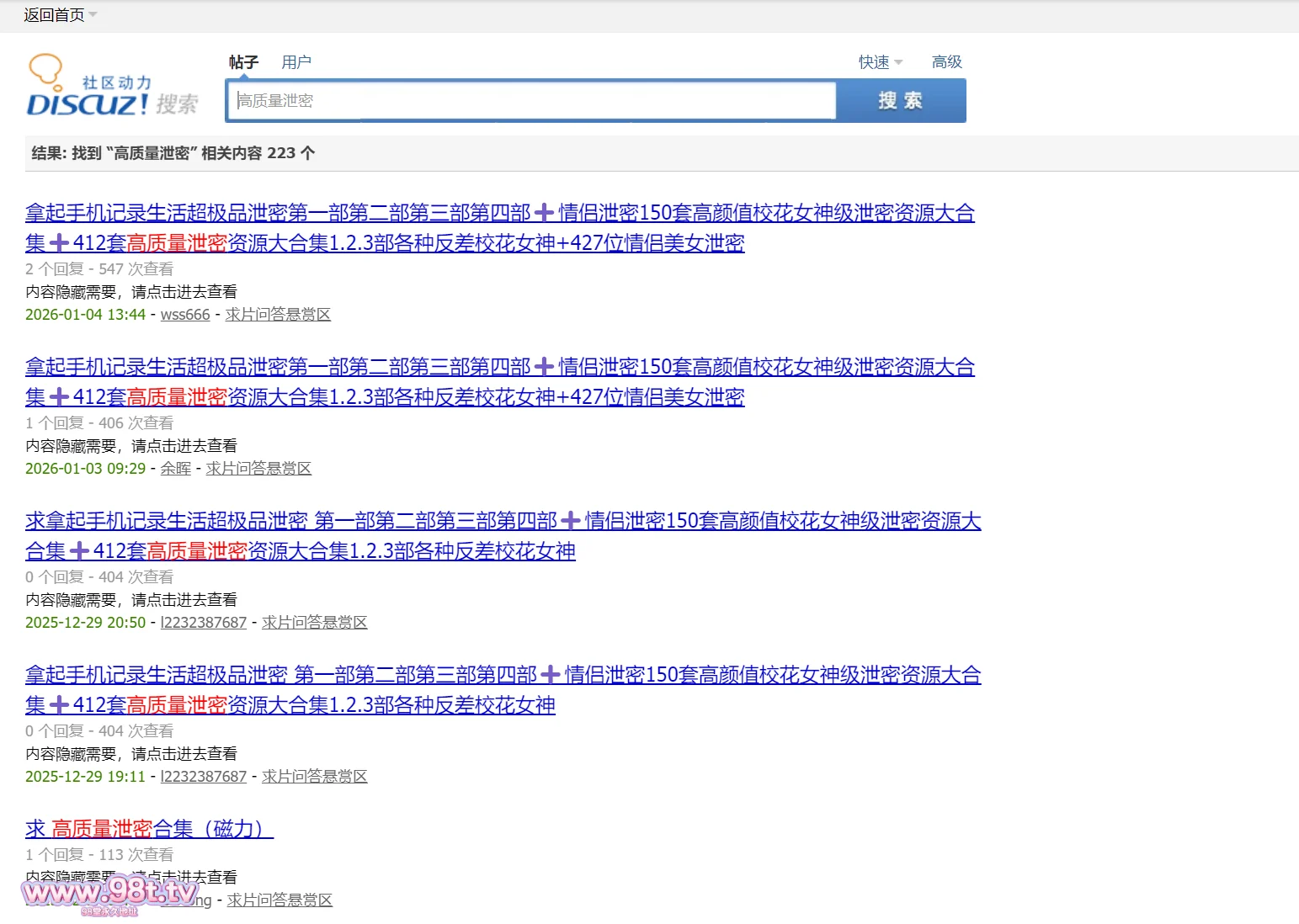Open 求片问答悬赏区 link on the last result
1299x924 pixels.
[279, 900]
